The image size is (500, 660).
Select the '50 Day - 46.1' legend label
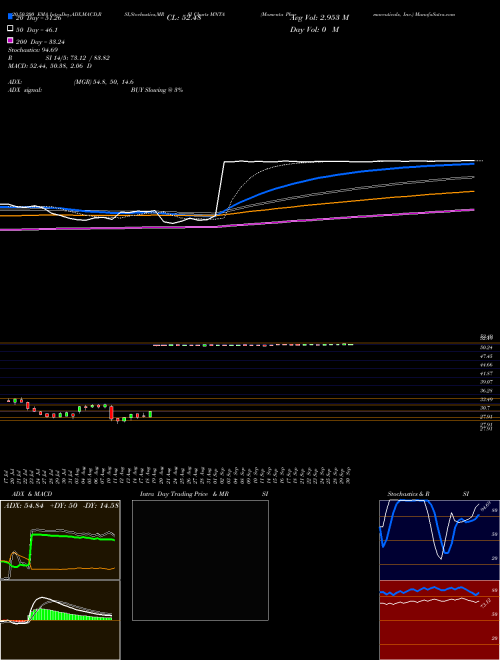[x=37, y=30]
